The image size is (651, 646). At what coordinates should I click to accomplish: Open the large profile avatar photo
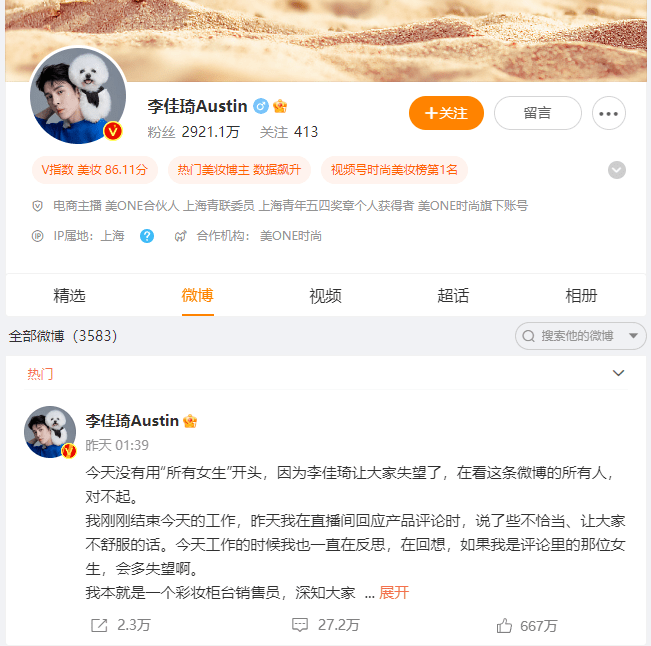(x=78, y=95)
